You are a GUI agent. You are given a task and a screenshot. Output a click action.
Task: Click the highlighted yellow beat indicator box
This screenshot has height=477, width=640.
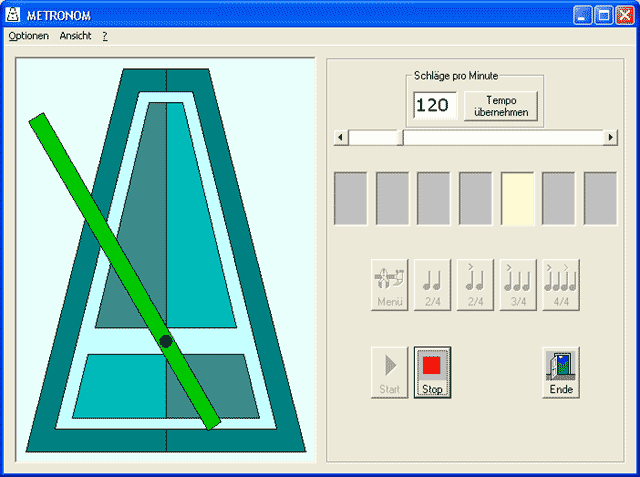click(x=518, y=197)
